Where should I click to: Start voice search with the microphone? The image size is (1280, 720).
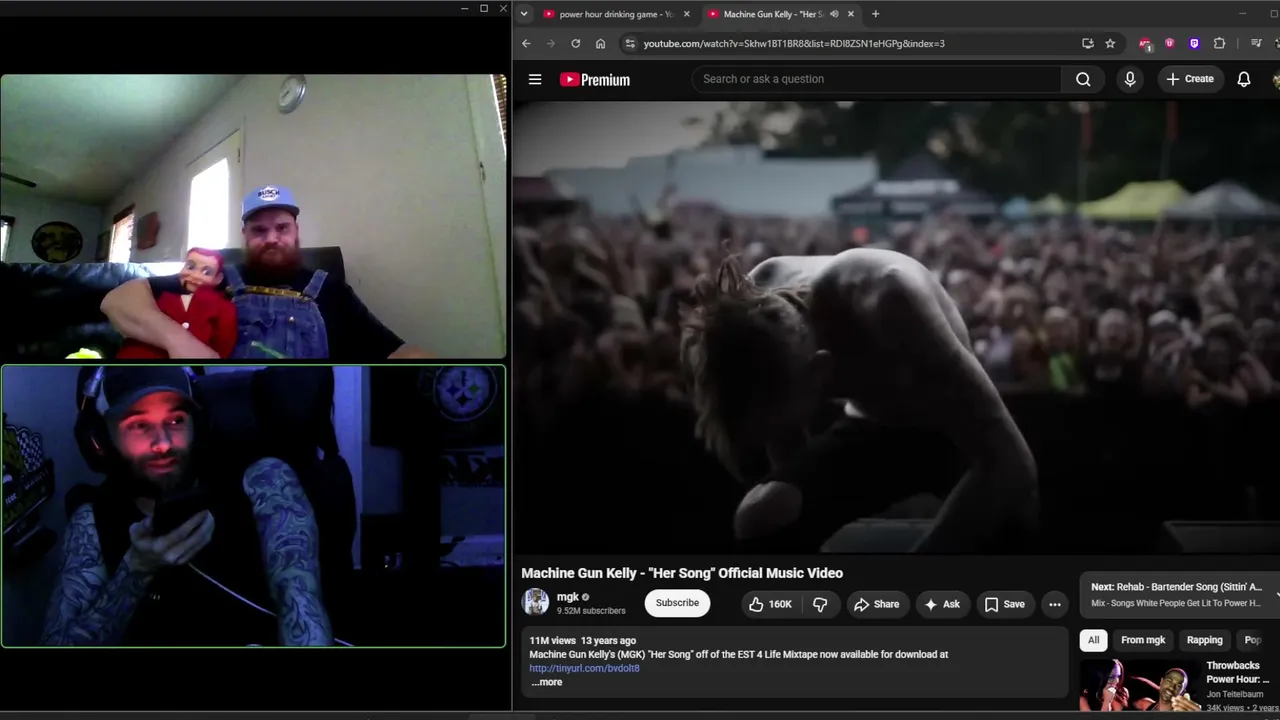[x=1130, y=79]
